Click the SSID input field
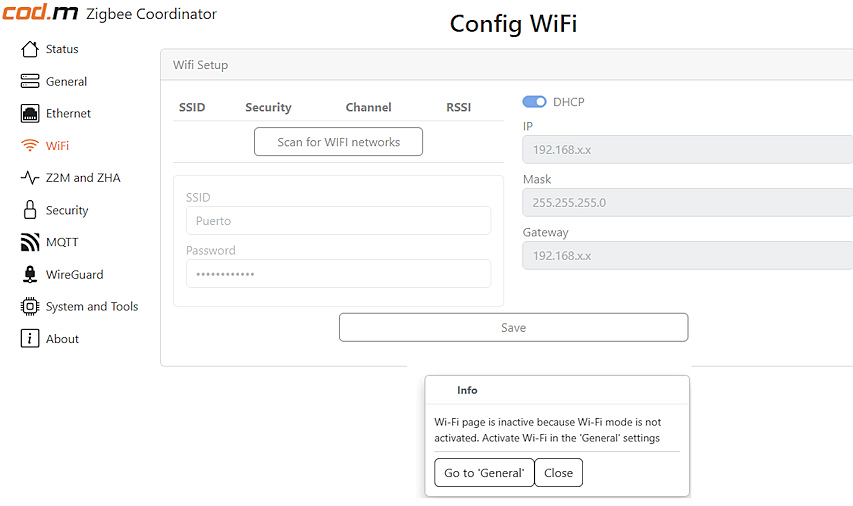This screenshot has width=853, height=506. 338,221
